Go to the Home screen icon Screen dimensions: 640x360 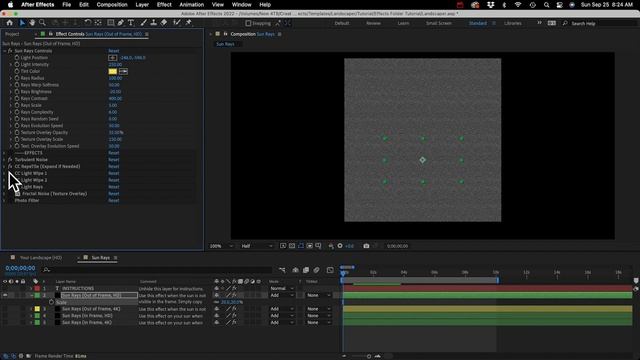pyautogui.click(x=9, y=23)
